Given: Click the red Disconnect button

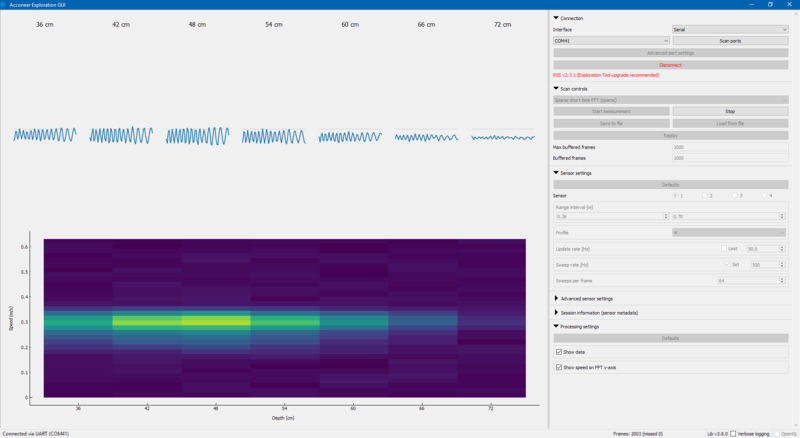Looking at the screenshot, I should tap(670, 65).
